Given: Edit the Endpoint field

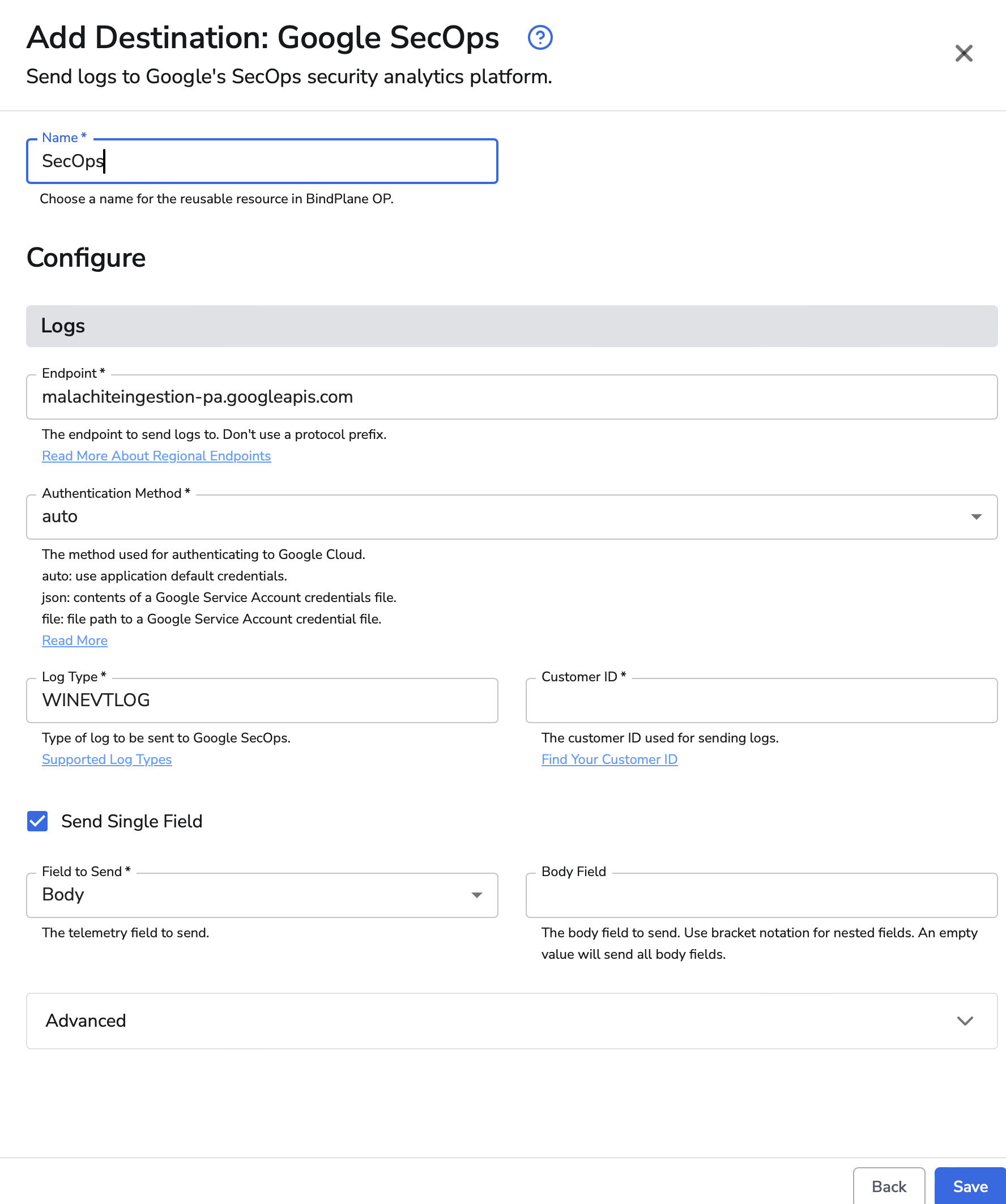Looking at the screenshot, I should [511, 397].
